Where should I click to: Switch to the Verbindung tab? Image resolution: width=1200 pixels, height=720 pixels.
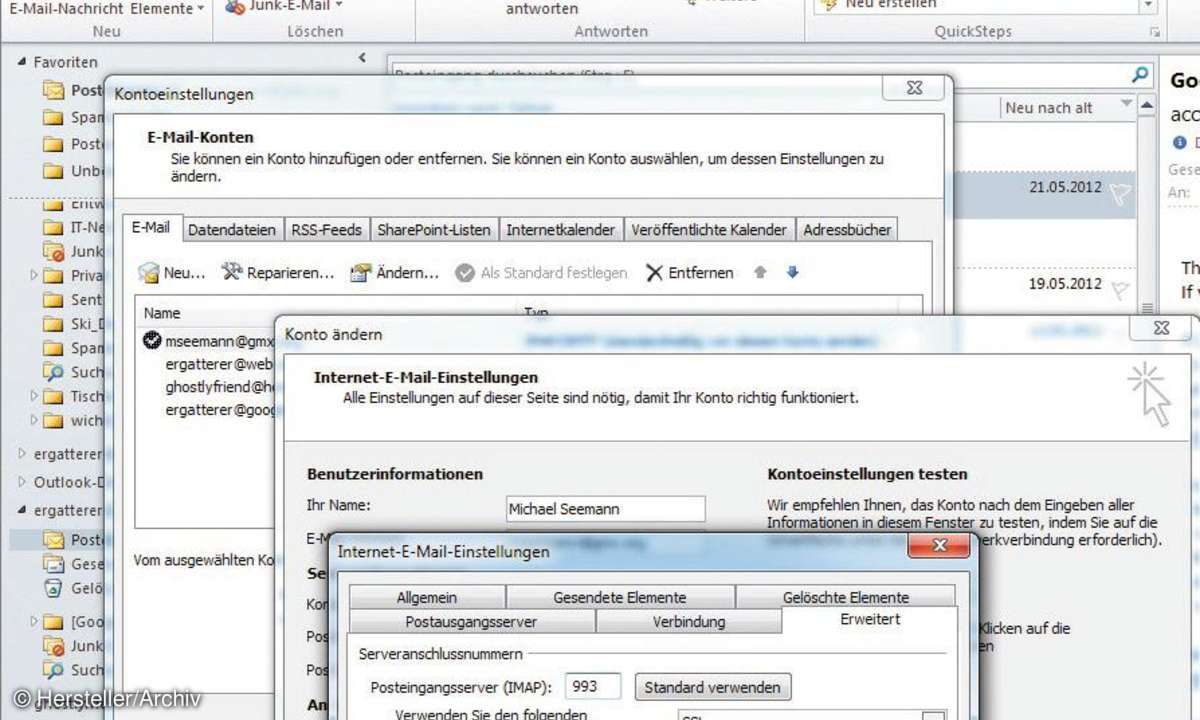coord(689,621)
